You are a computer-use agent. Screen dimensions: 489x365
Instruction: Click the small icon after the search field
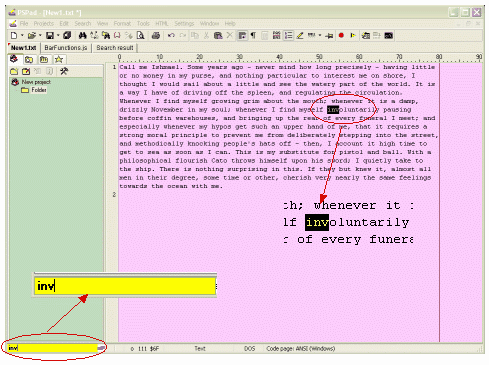[101, 348]
